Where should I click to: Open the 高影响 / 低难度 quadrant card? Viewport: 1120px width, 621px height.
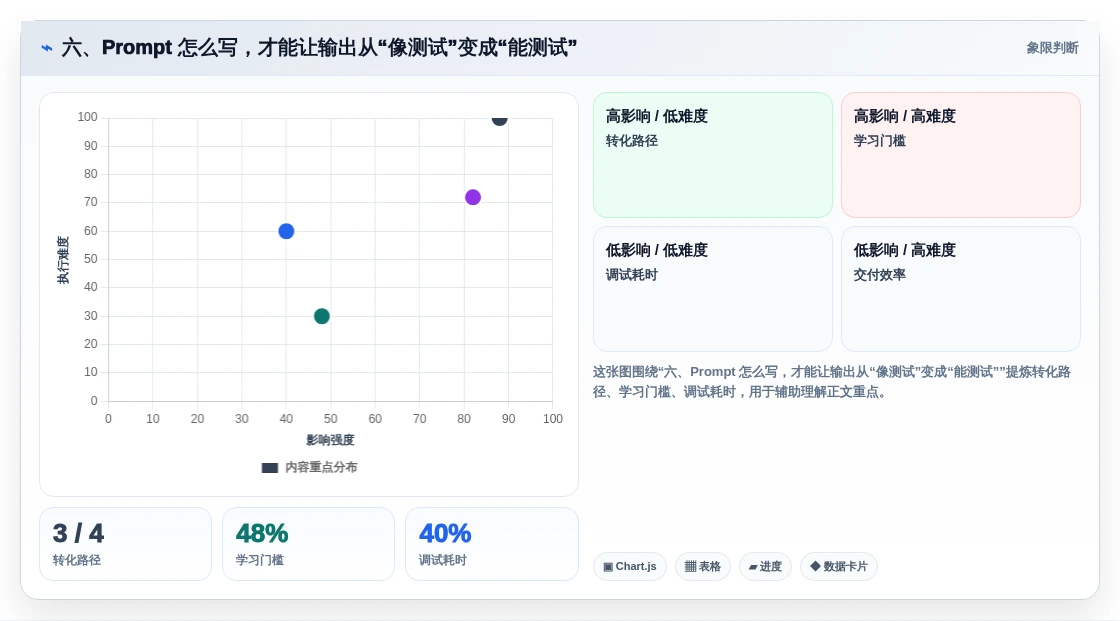pyautogui.click(x=713, y=155)
